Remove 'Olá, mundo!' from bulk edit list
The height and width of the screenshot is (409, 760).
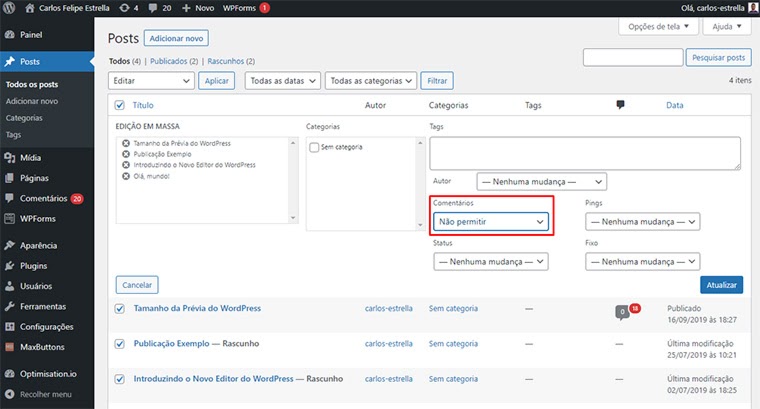125,176
